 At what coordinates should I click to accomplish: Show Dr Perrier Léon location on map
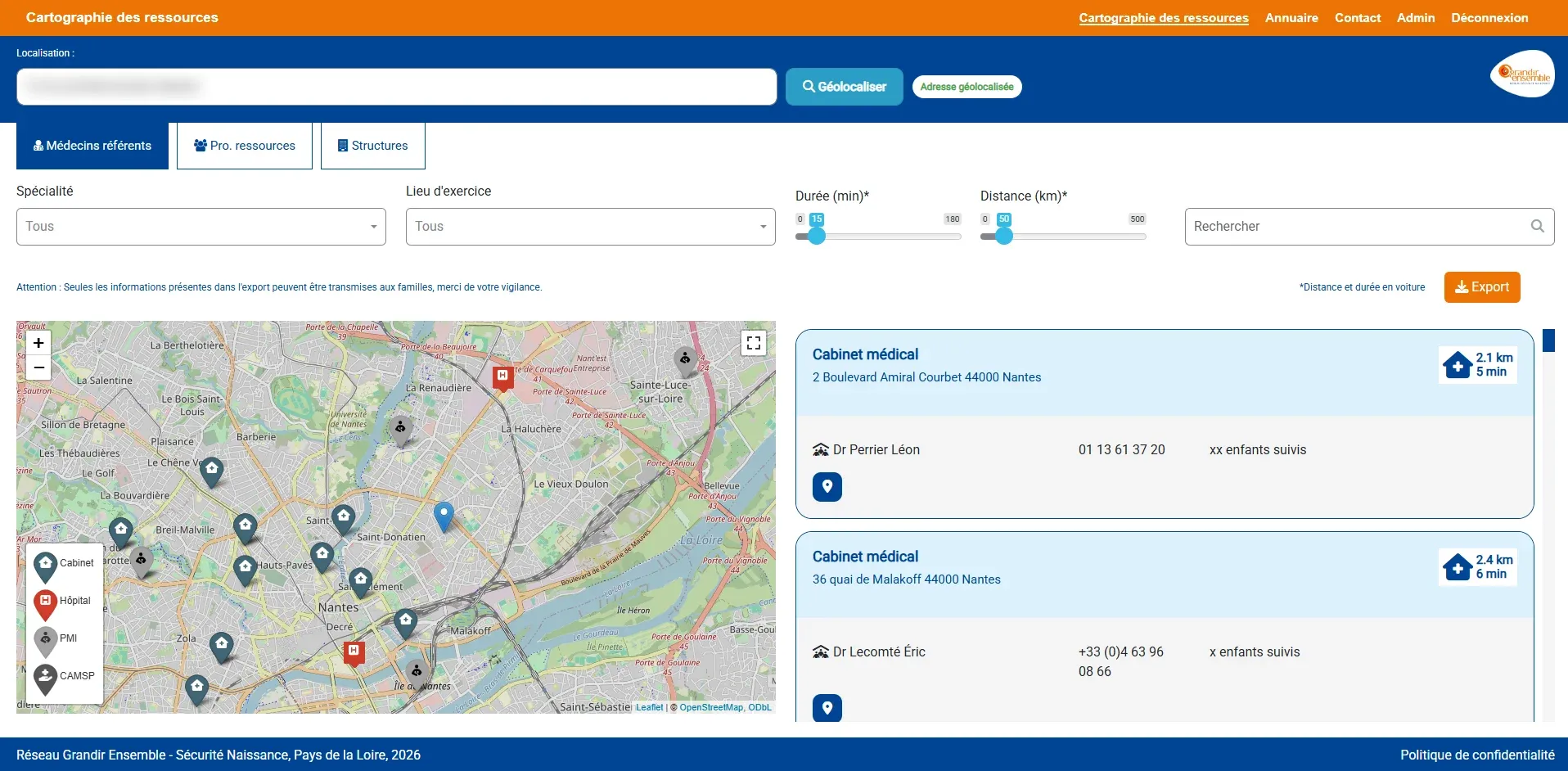[827, 487]
